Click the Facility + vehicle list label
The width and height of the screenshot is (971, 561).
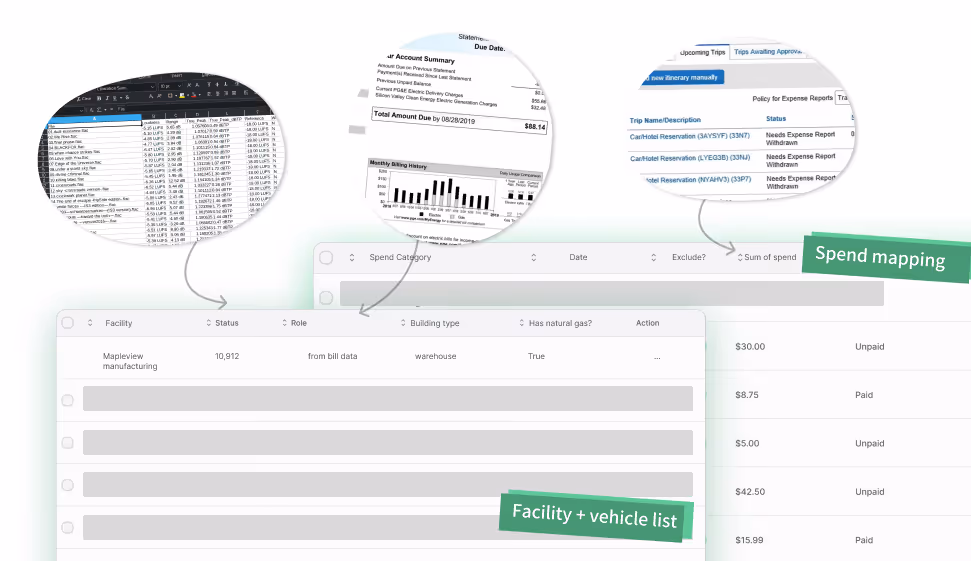click(596, 516)
